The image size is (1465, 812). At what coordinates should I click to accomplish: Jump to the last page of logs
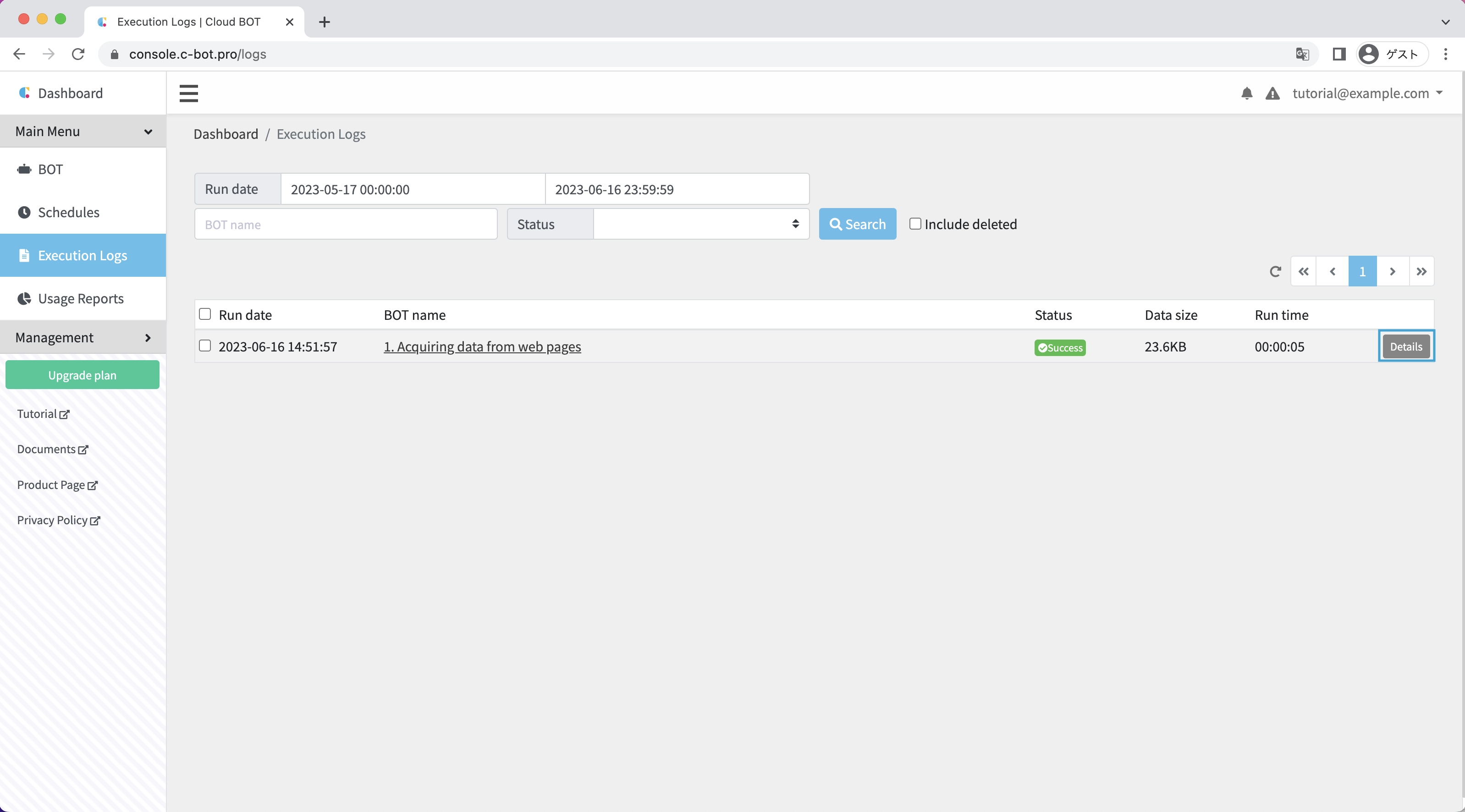[1421, 271]
